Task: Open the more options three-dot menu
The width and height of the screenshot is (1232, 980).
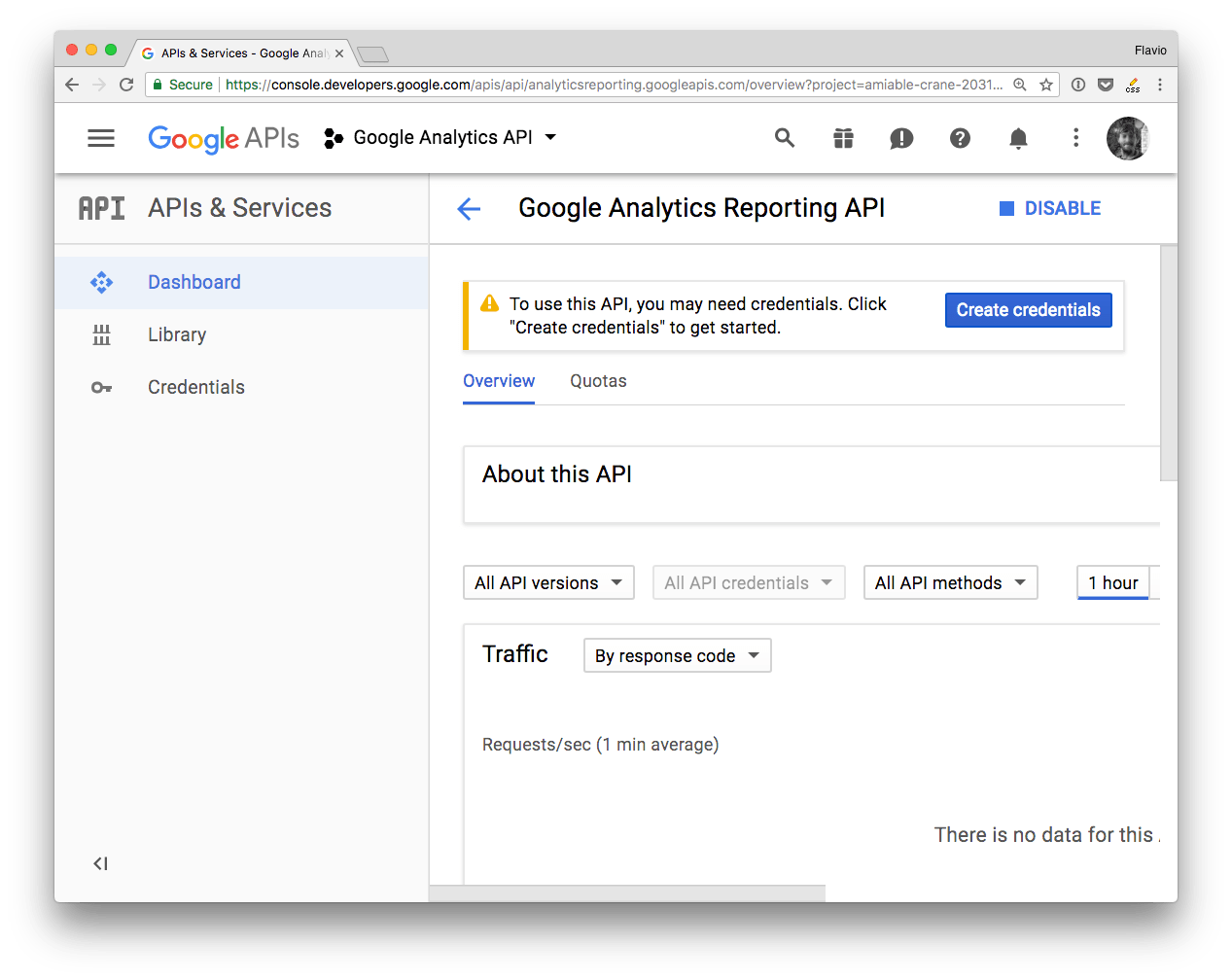Action: (x=1075, y=138)
